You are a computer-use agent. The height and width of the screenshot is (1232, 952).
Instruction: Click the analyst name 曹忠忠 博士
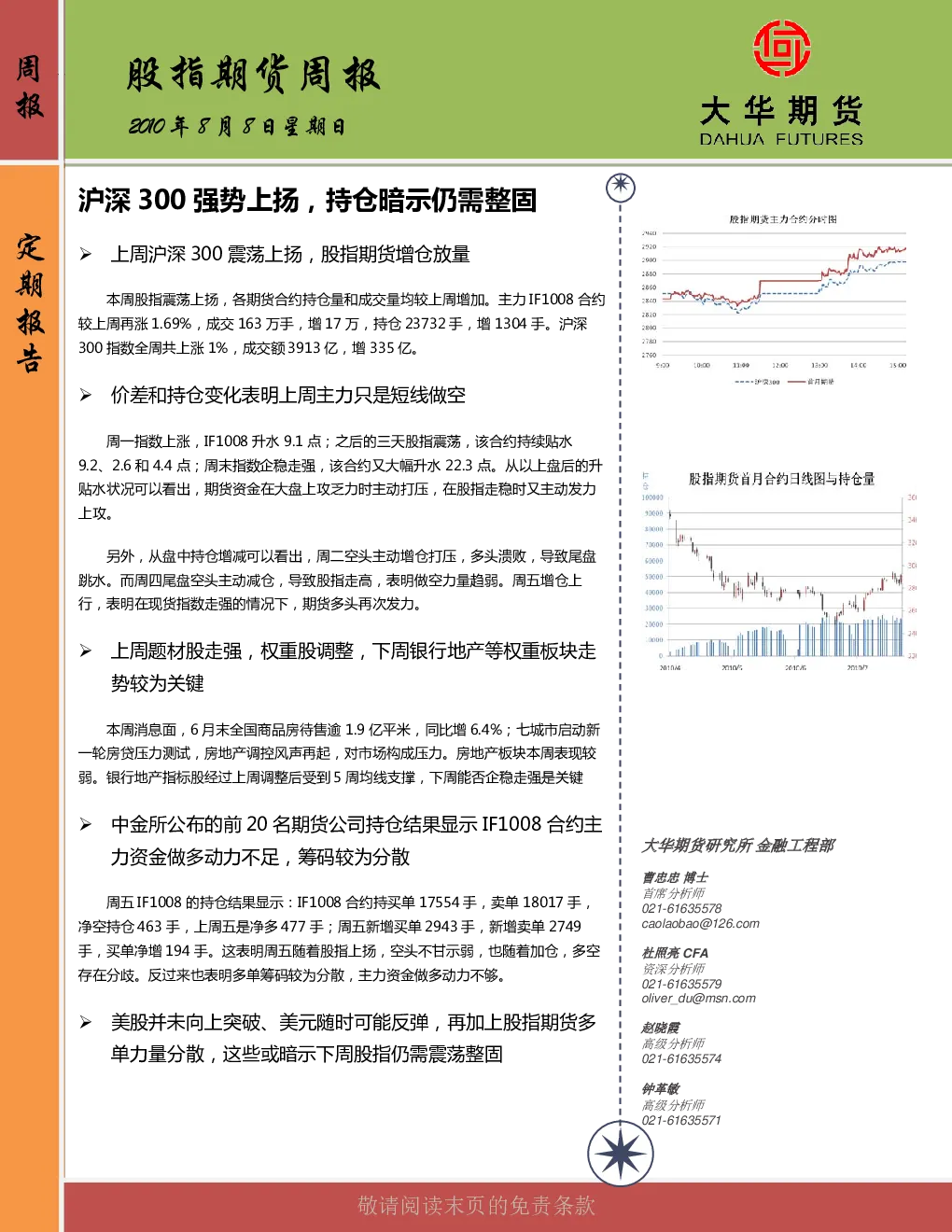675,877
